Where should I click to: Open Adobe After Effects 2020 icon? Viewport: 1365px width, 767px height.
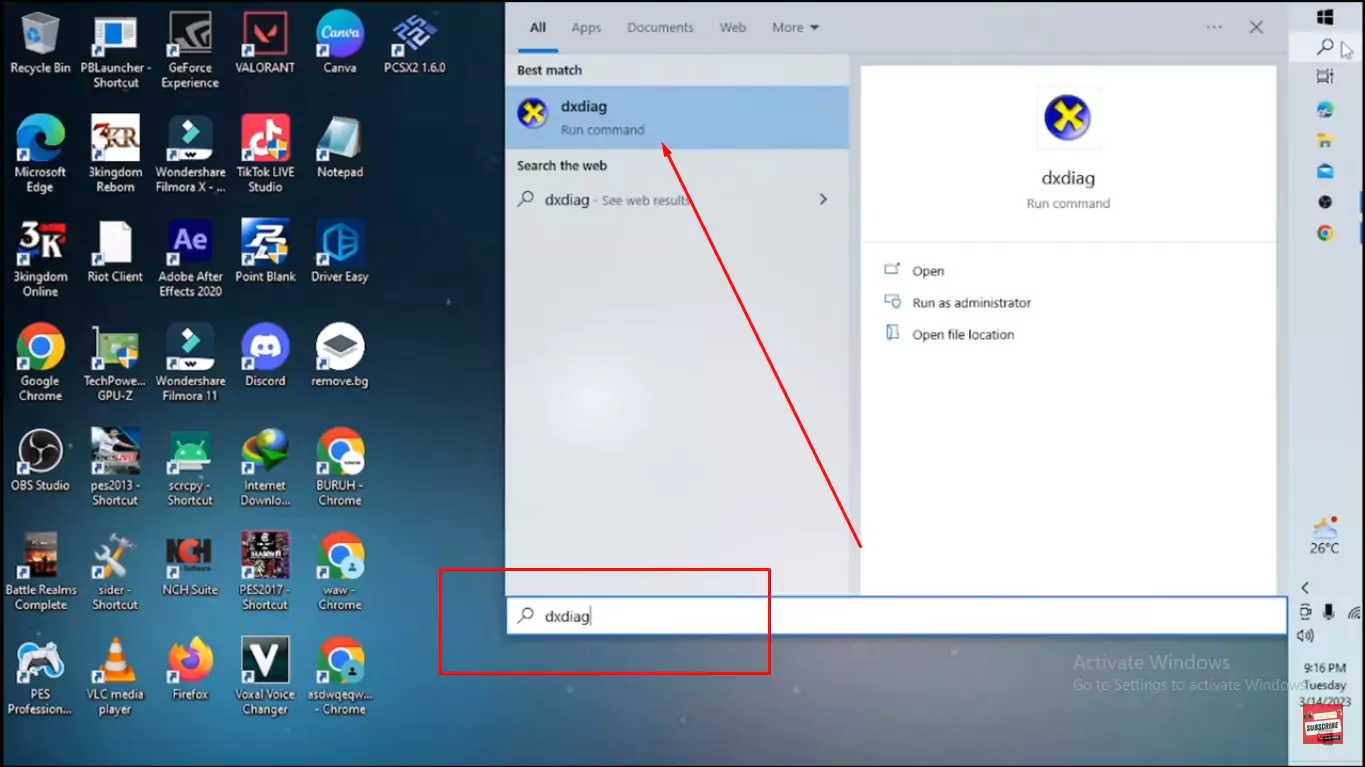190,258
